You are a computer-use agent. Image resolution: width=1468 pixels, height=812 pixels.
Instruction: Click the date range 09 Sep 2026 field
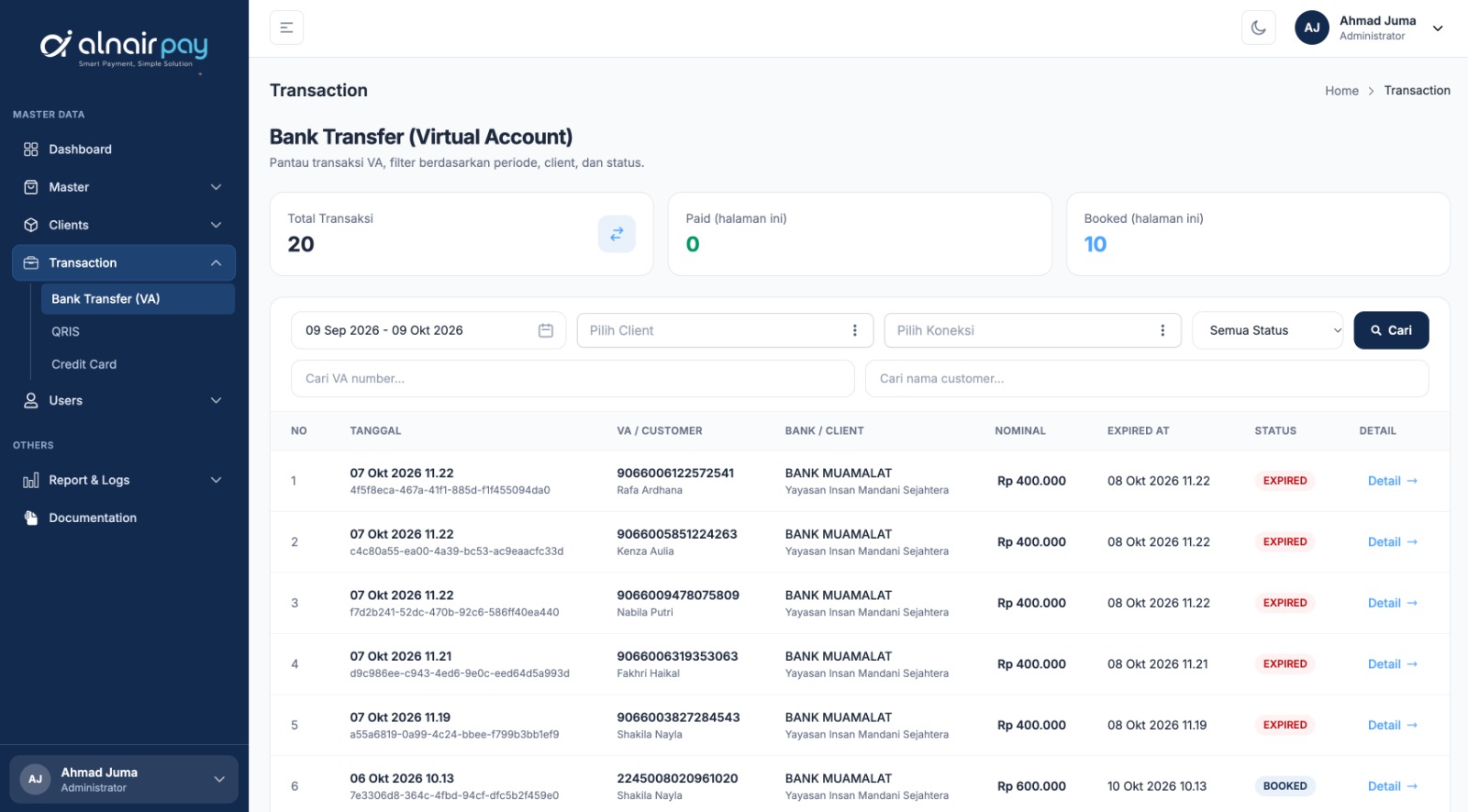[428, 330]
